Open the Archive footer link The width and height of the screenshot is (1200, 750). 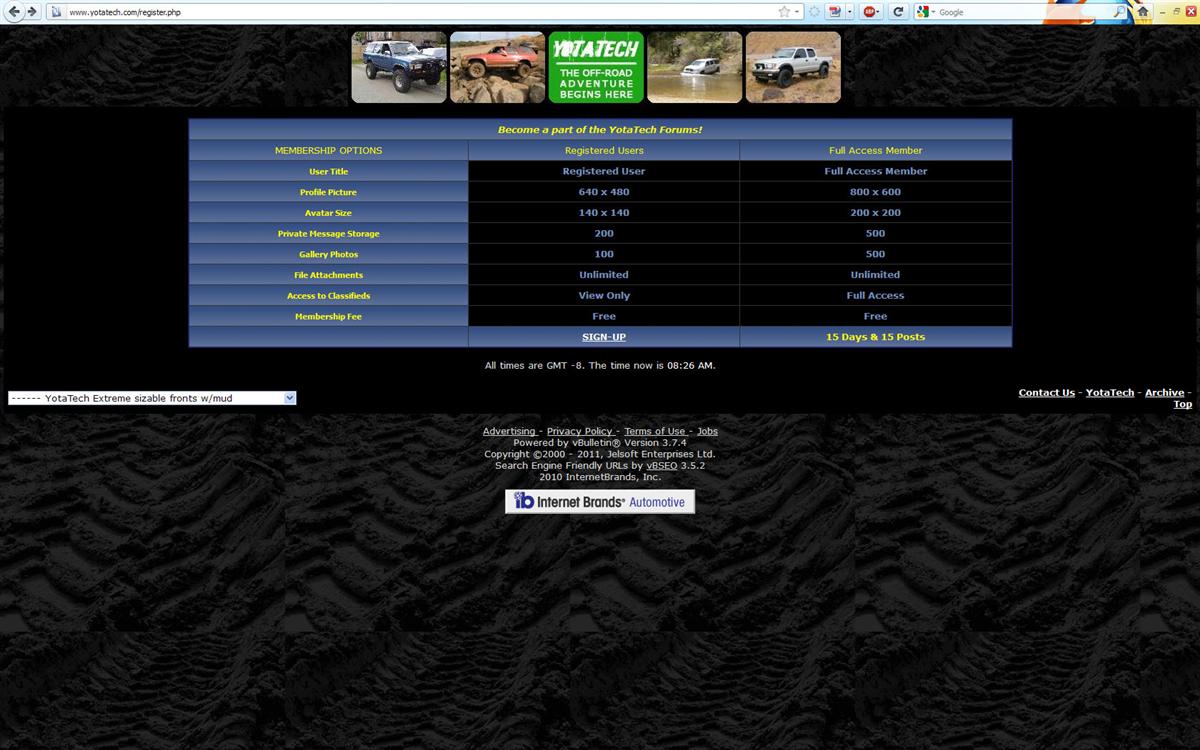1164,393
